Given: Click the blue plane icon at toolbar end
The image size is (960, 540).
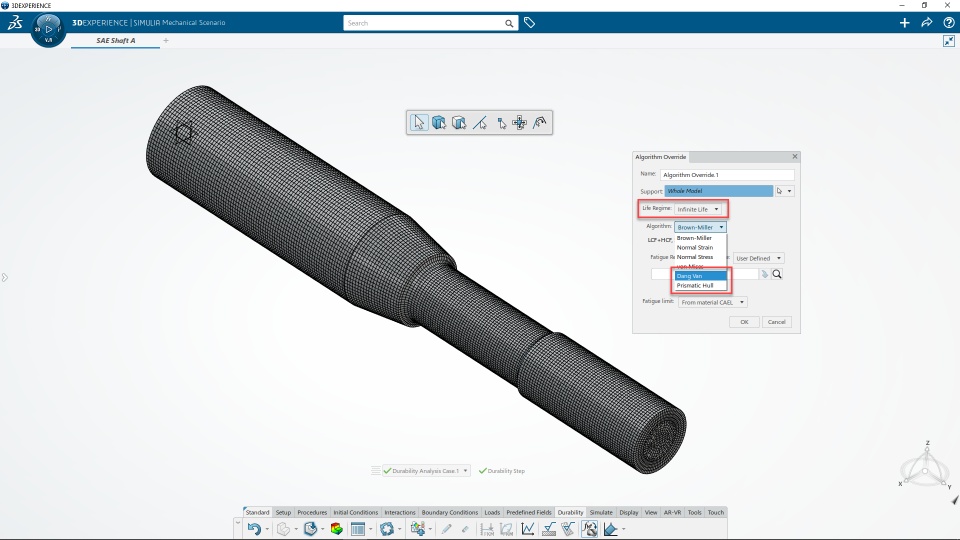Looking at the screenshot, I should tap(610, 529).
